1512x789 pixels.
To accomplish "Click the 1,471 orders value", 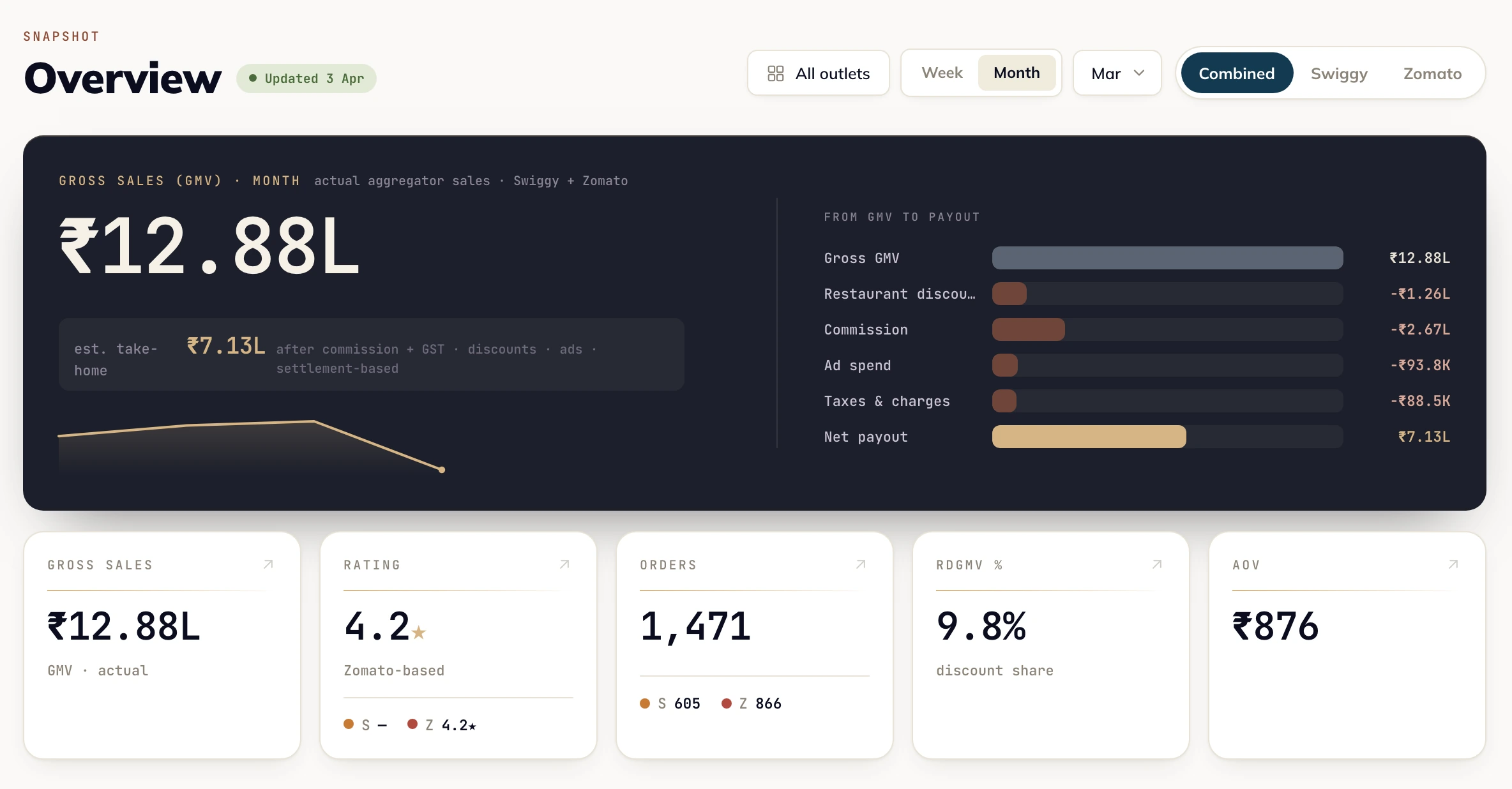I will tap(695, 626).
